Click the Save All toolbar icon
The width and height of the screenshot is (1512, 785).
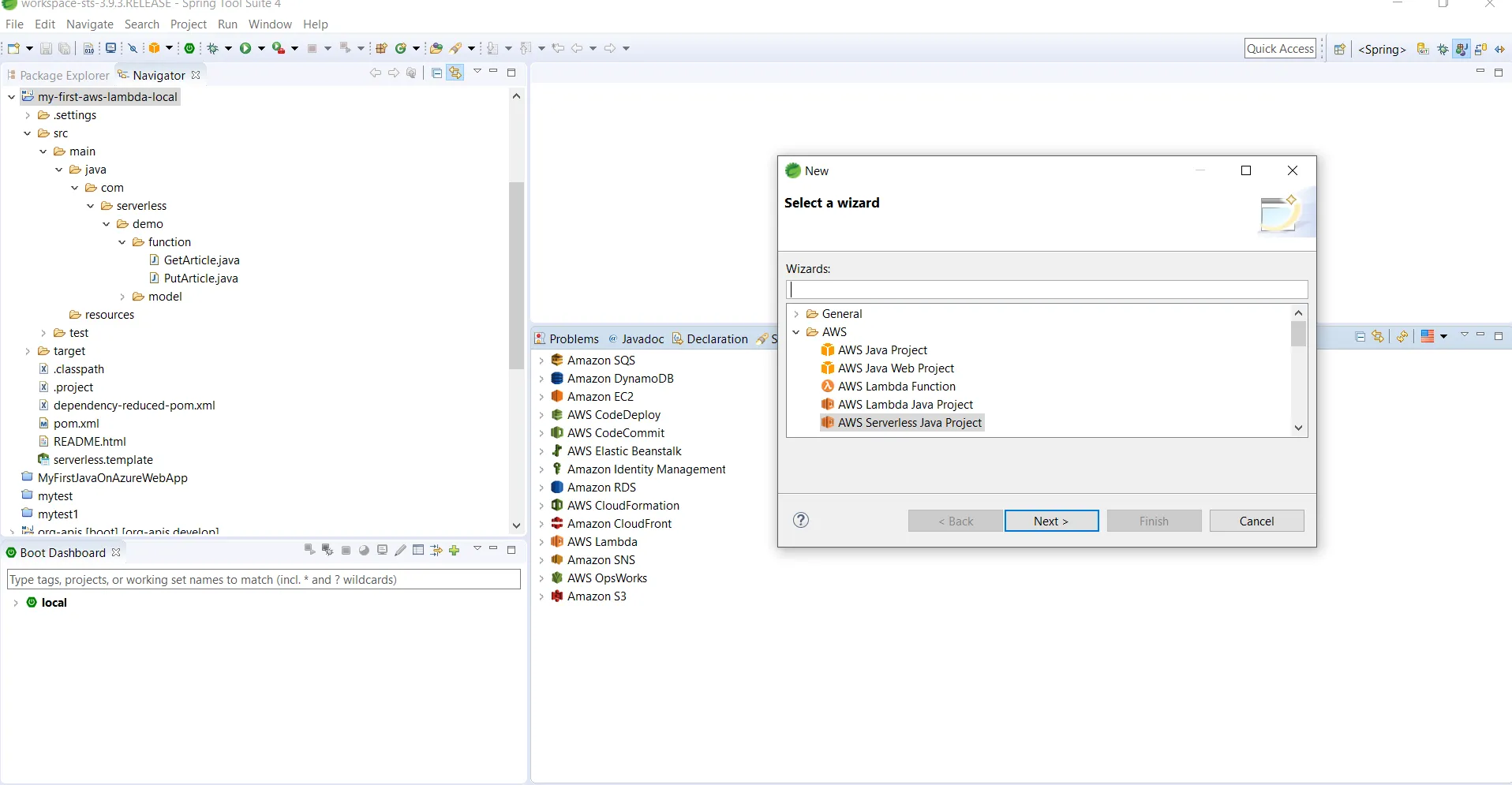(65, 49)
